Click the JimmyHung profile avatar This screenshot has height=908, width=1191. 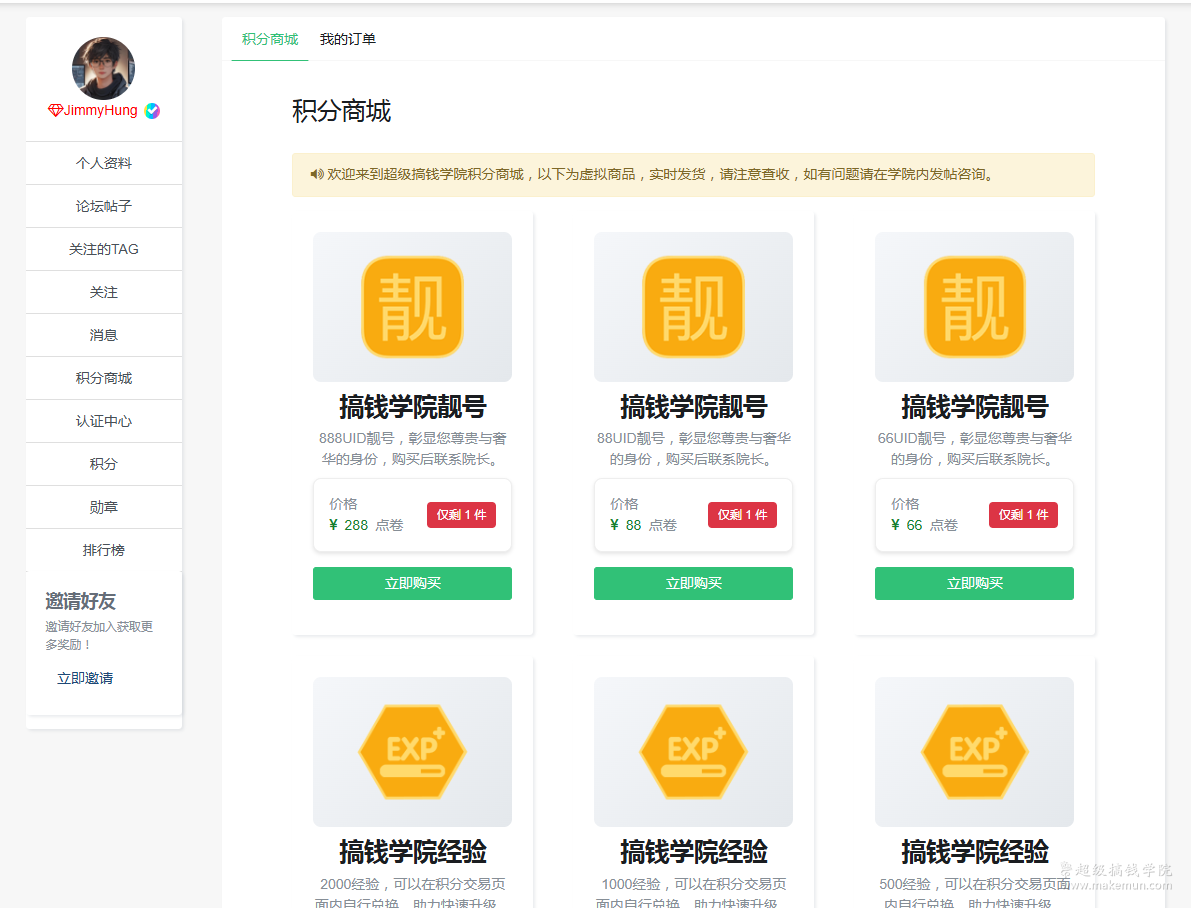(103, 68)
